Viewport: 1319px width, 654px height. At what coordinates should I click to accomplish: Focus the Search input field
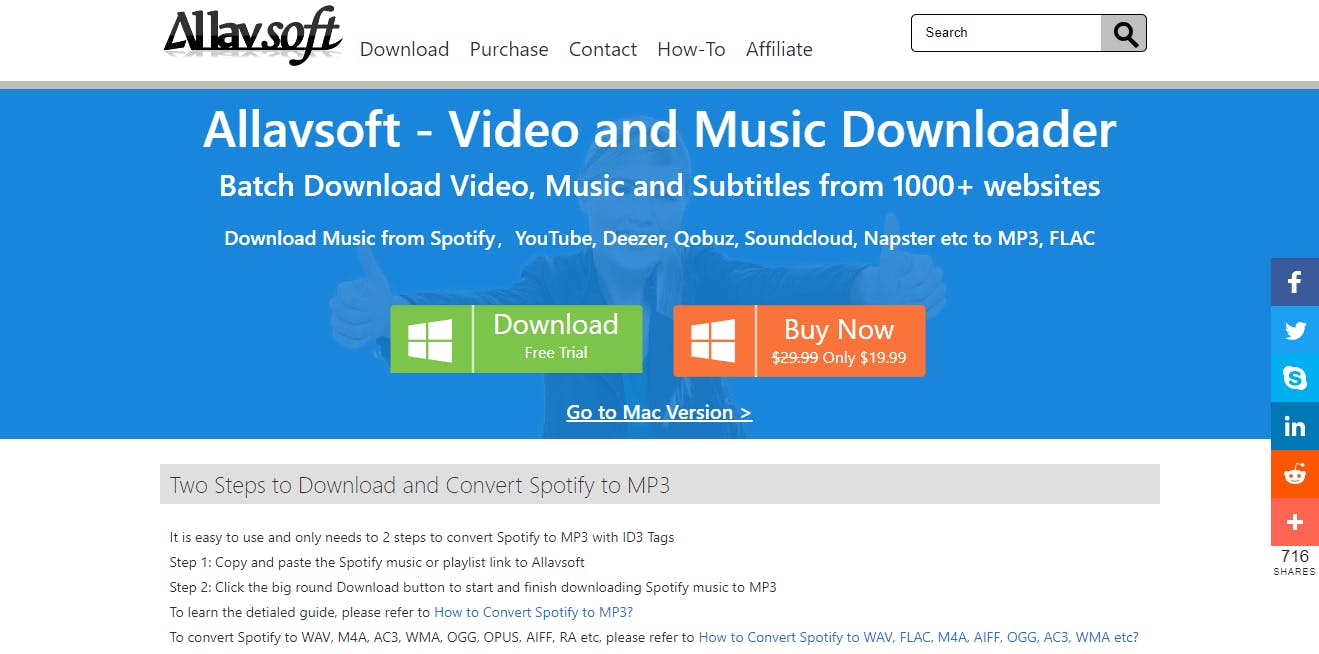click(x=1006, y=33)
